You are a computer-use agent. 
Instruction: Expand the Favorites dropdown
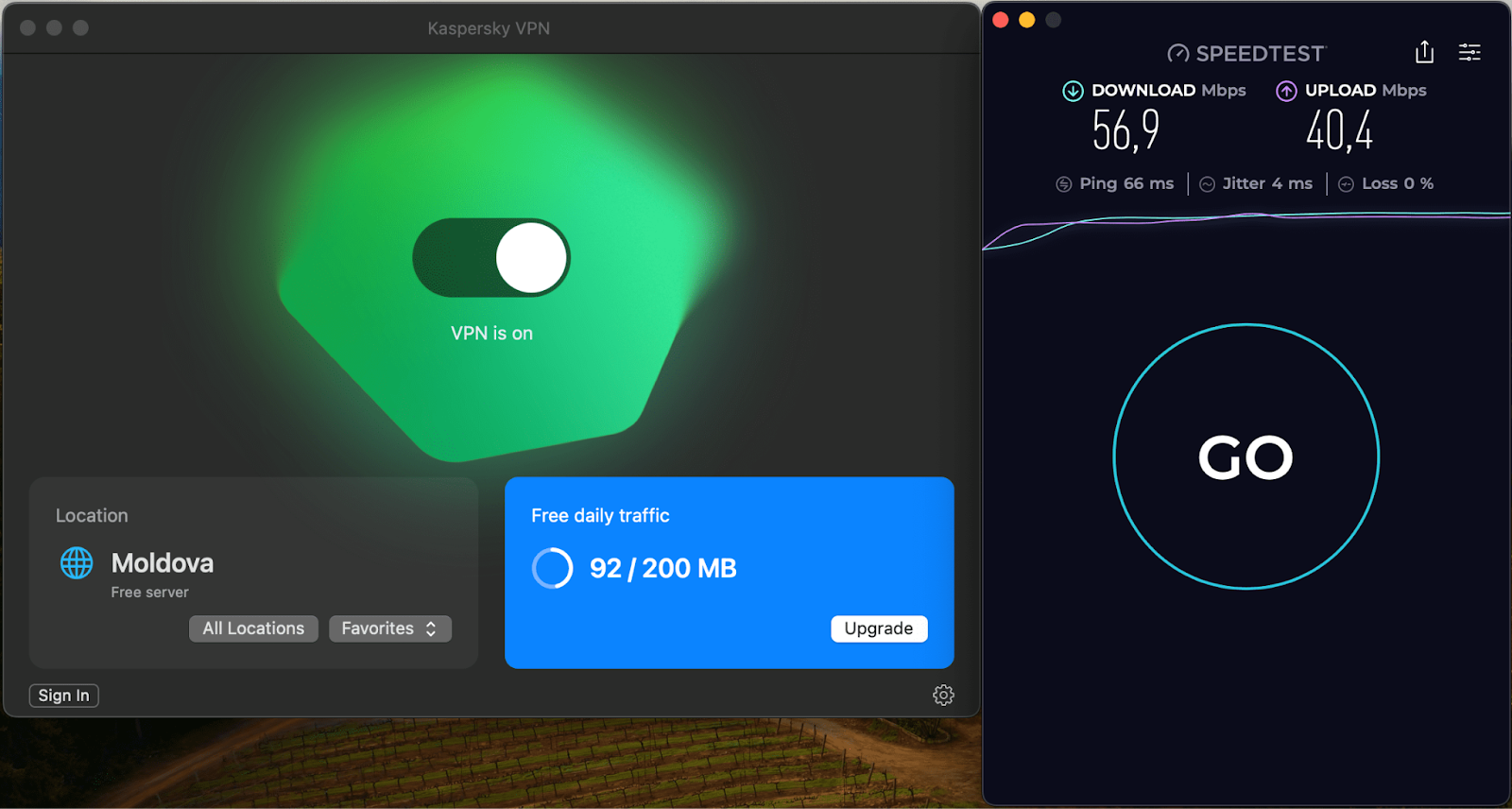coord(389,628)
